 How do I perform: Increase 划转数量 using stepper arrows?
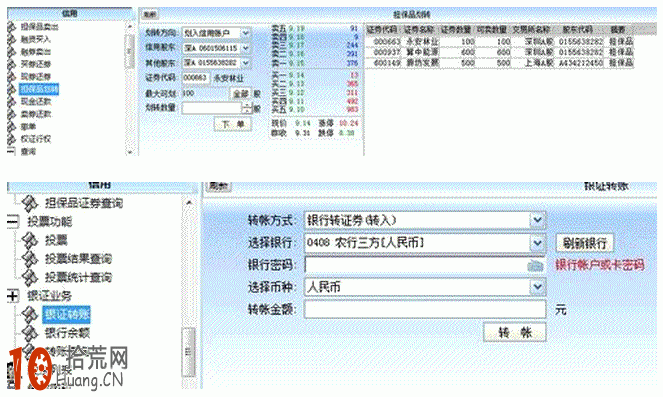(247, 106)
